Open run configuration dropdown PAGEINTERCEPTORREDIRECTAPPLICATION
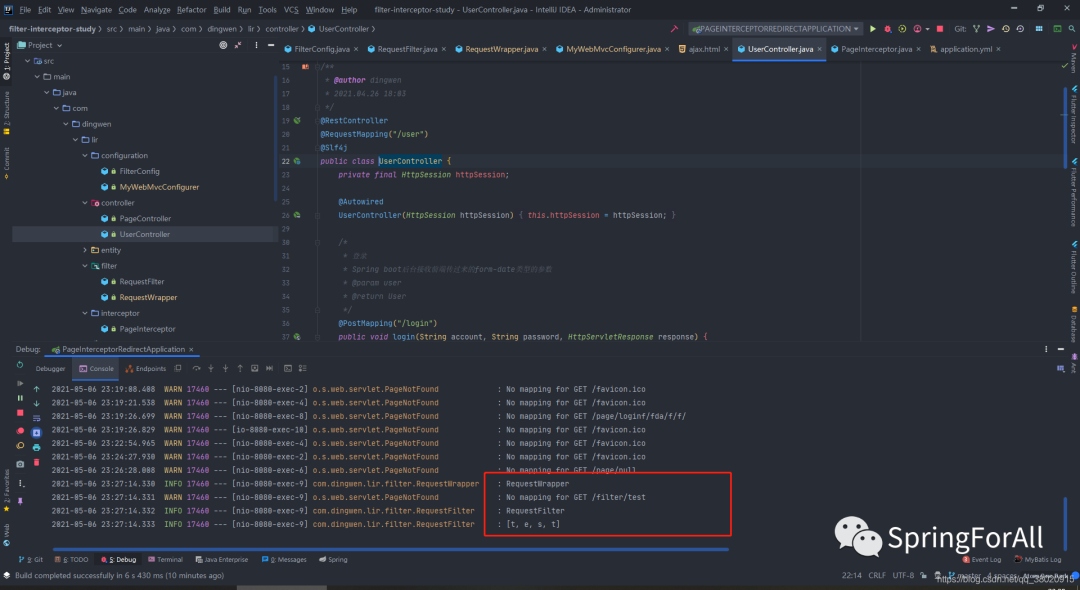Screen dimensions: 1080x590 (776, 29)
